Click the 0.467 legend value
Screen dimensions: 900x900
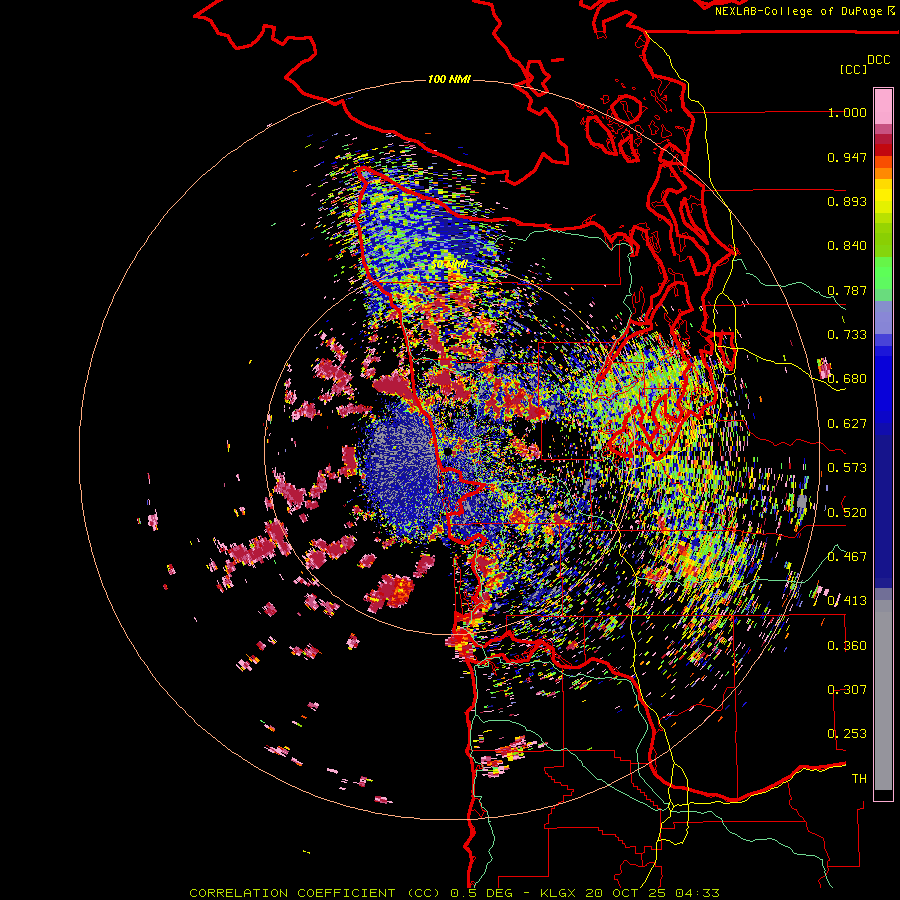tap(847, 557)
